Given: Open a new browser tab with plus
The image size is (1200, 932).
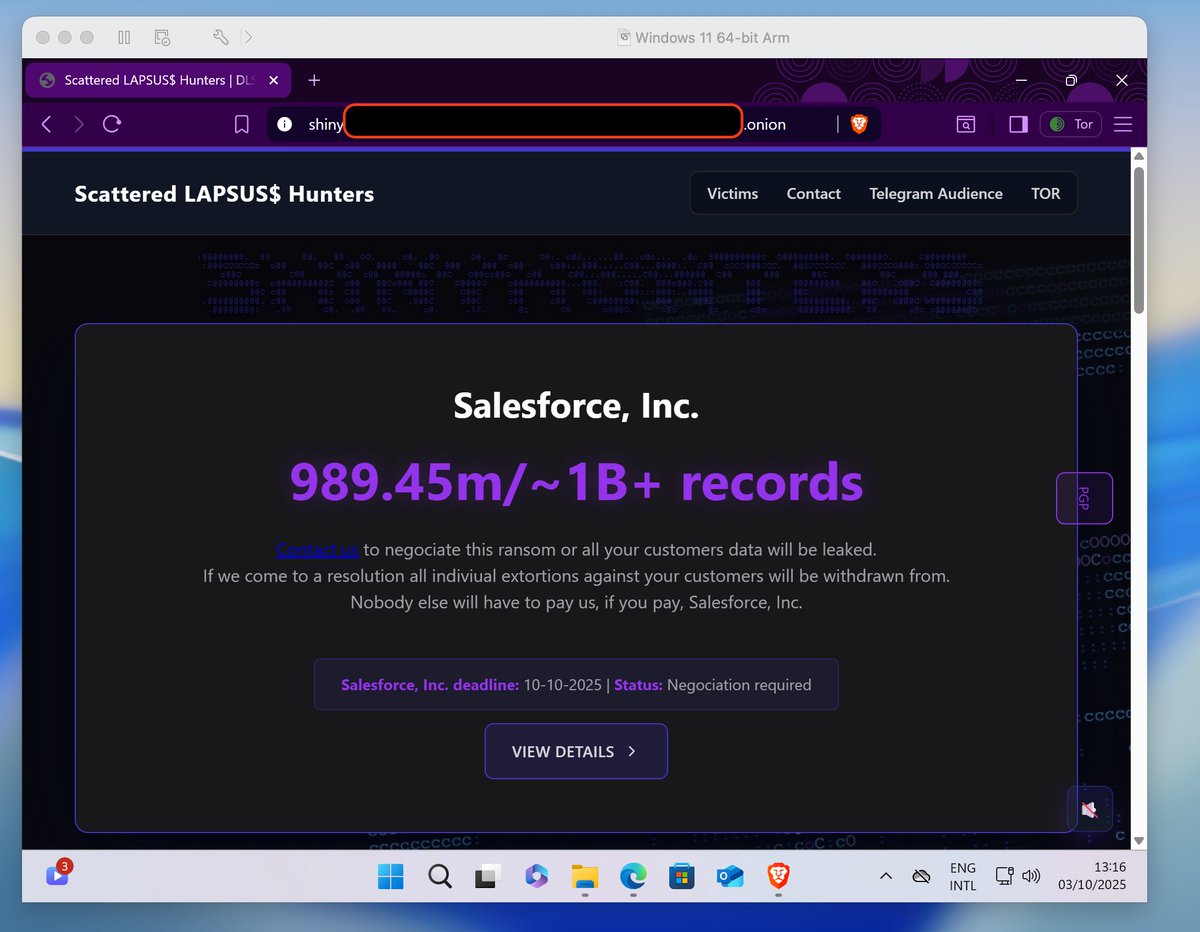Looking at the screenshot, I should [x=314, y=80].
